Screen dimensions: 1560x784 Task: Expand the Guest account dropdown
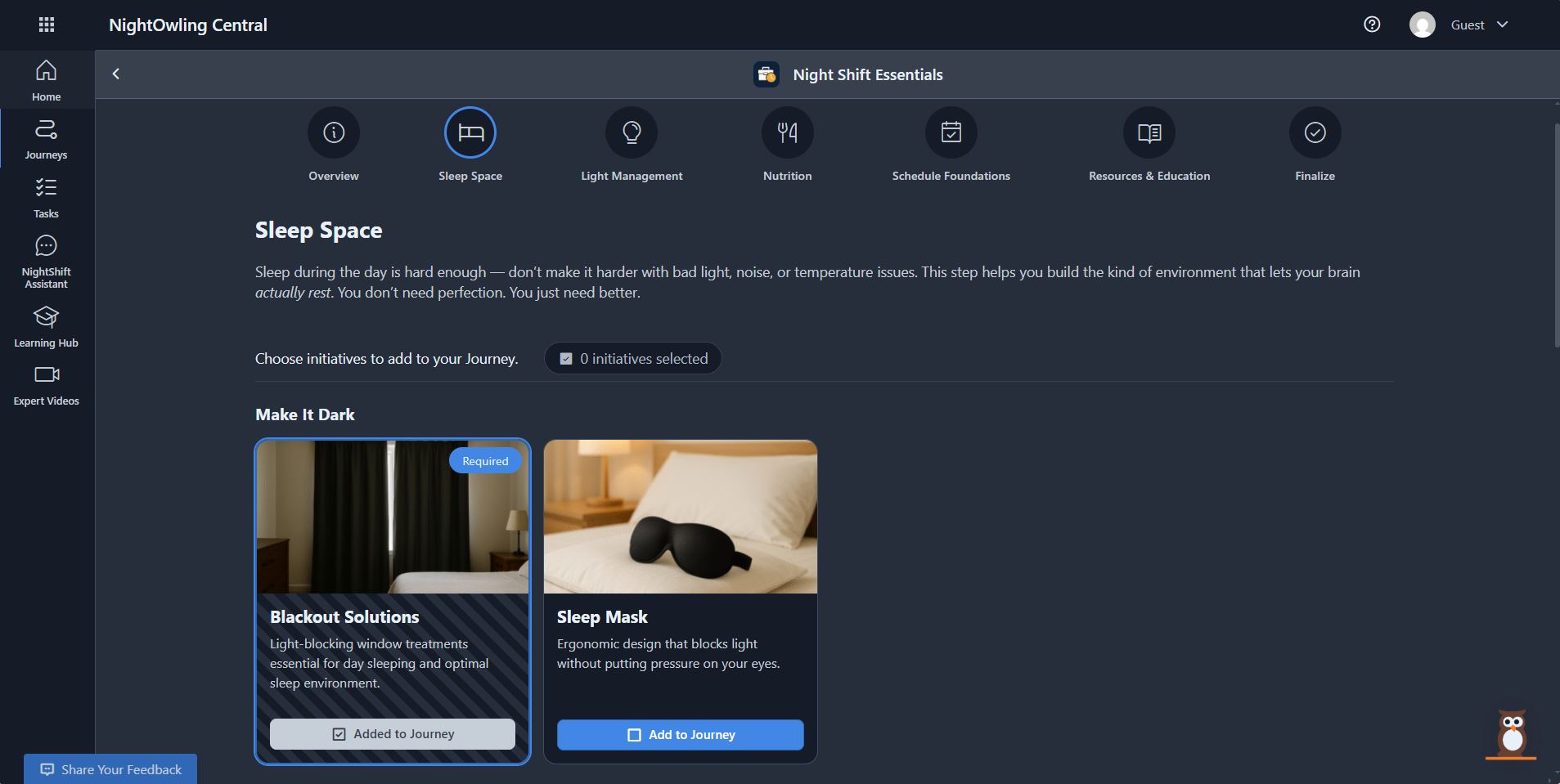(1502, 25)
